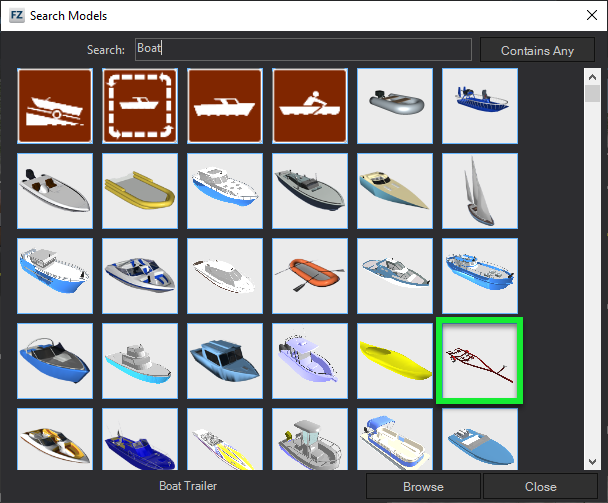Choose the blue airboat with fan model
The image size is (608, 503).
tap(480, 106)
